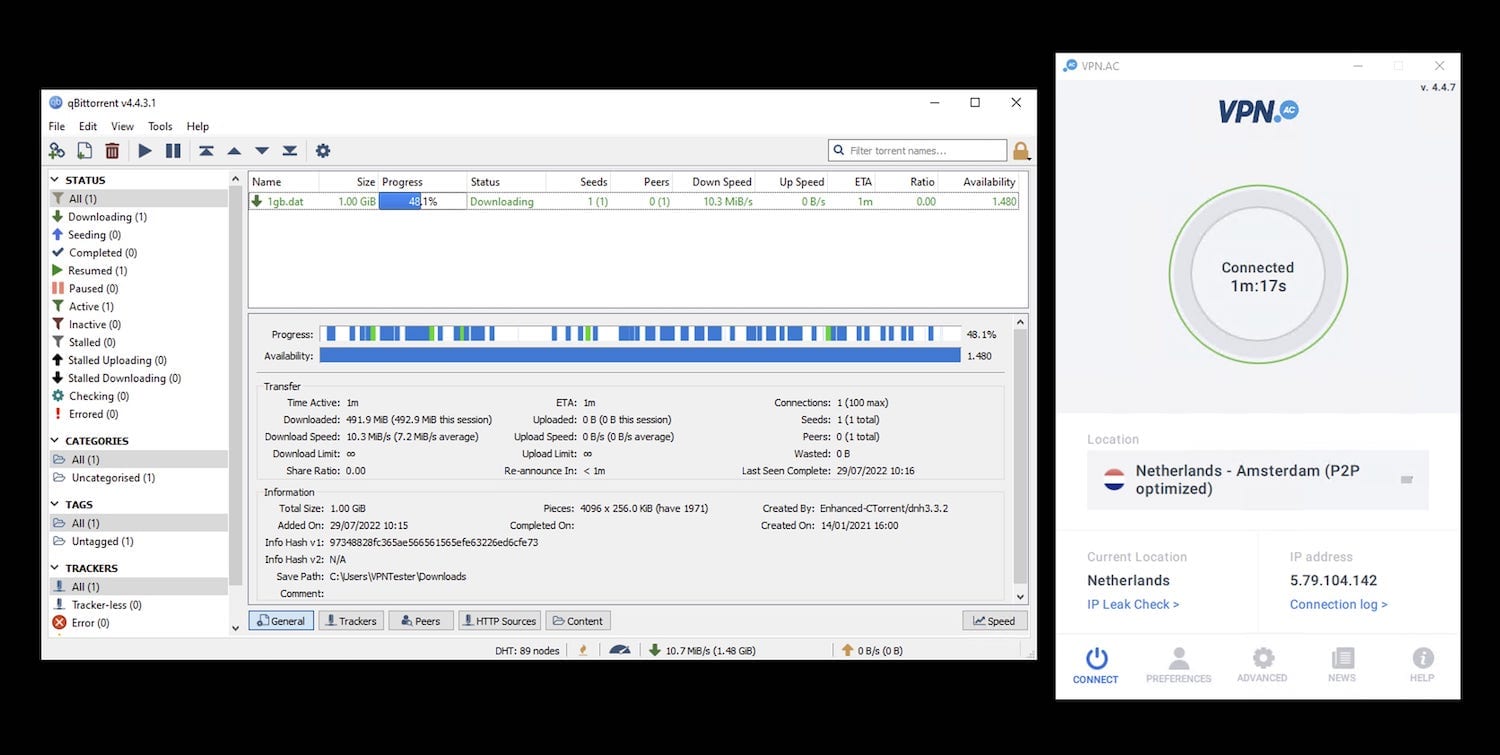Open IP Leak Check in VPN.AC
The height and width of the screenshot is (755, 1500).
pyautogui.click(x=1133, y=604)
